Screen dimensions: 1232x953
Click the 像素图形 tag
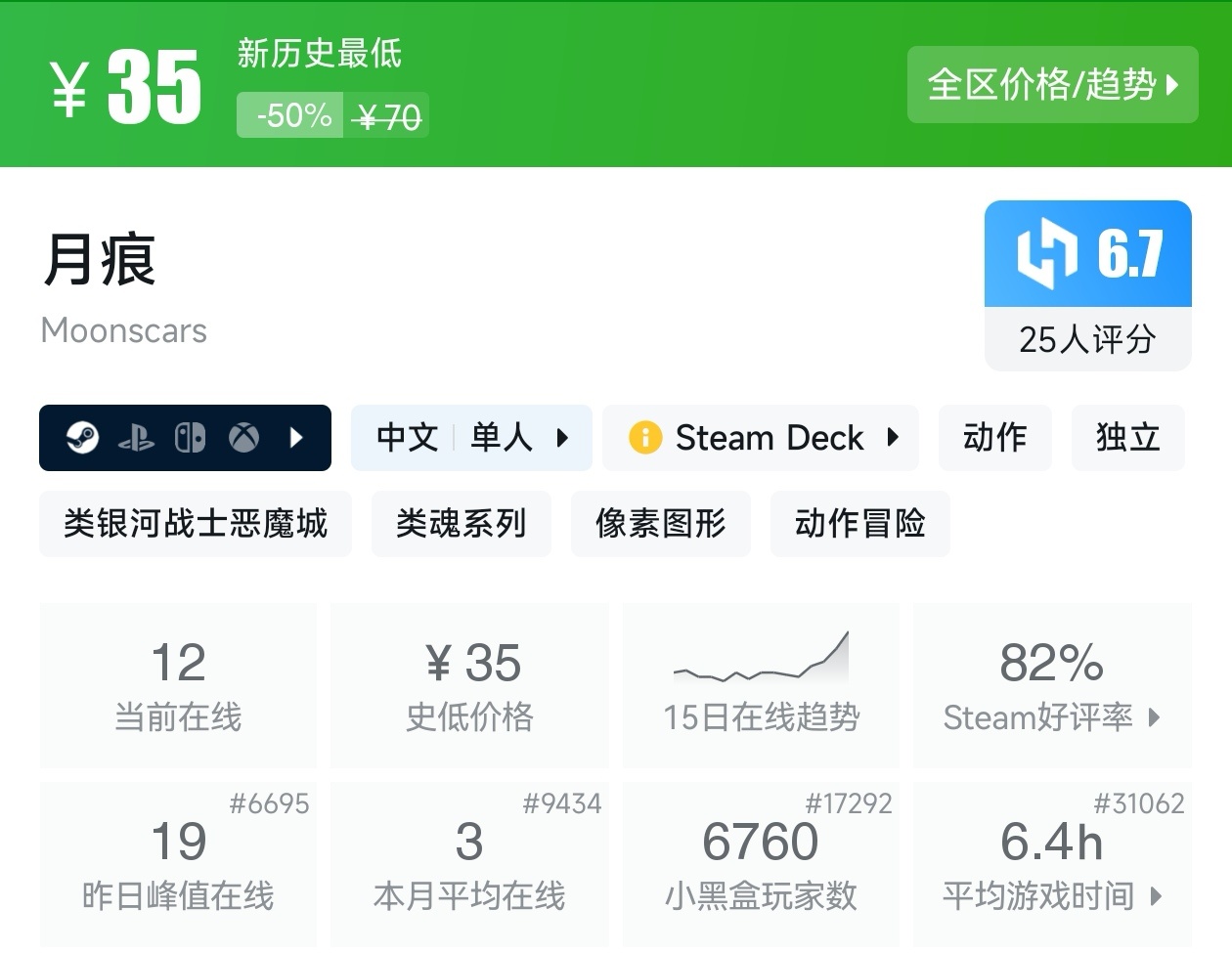pos(660,524)
